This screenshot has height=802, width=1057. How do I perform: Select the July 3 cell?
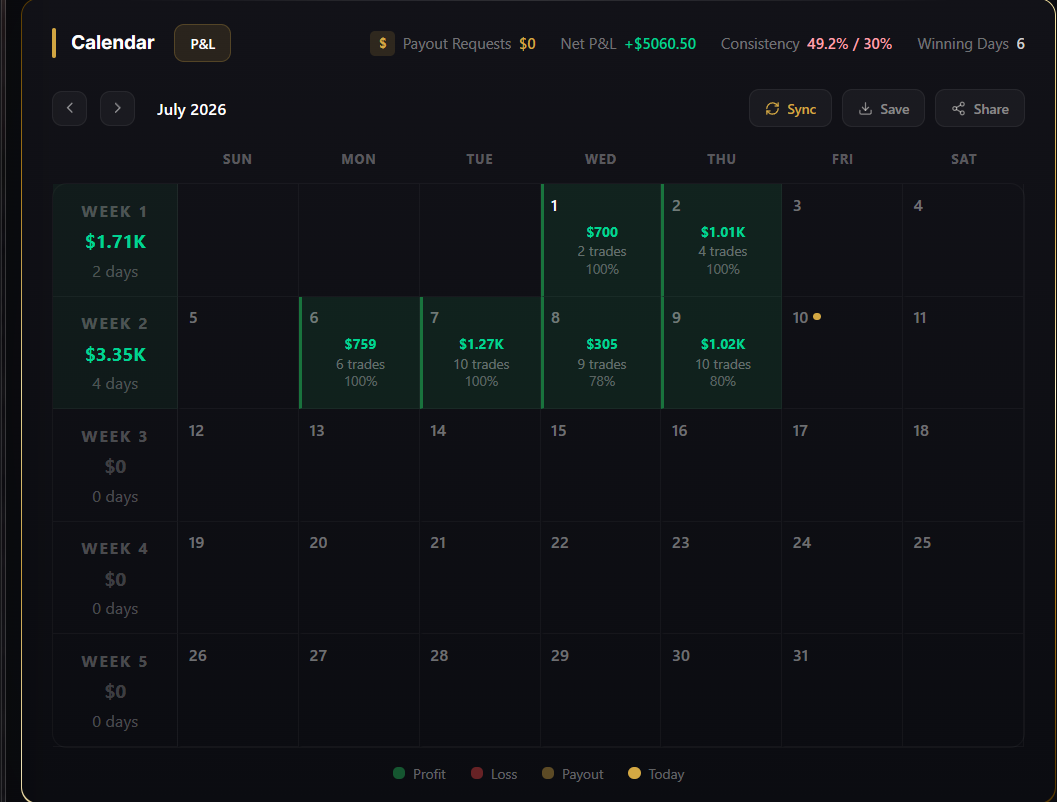[x=842, y=240]
